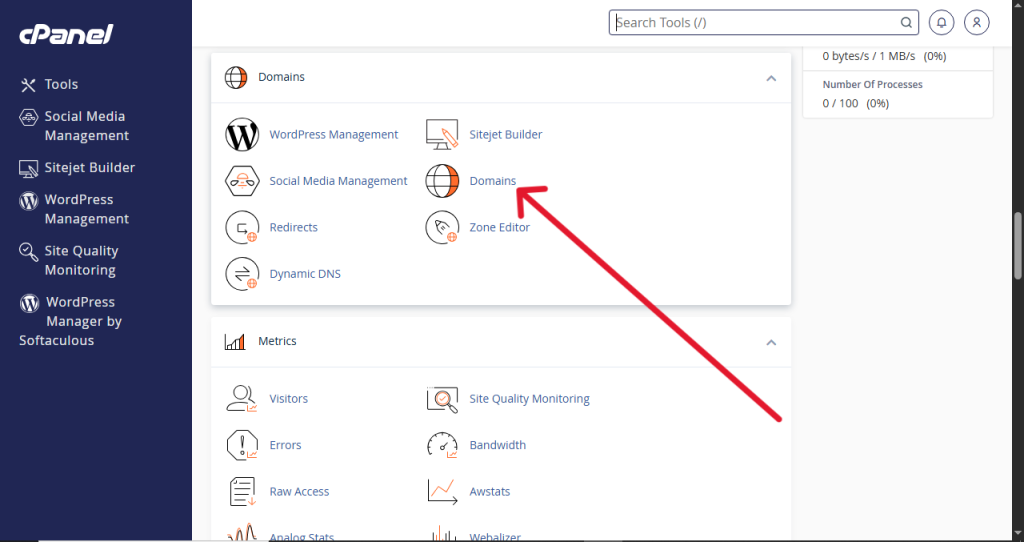1024x542 pixels.
Task: Click the Site Quality Monitoring sidebar icon
Action: tap(28, 252)
